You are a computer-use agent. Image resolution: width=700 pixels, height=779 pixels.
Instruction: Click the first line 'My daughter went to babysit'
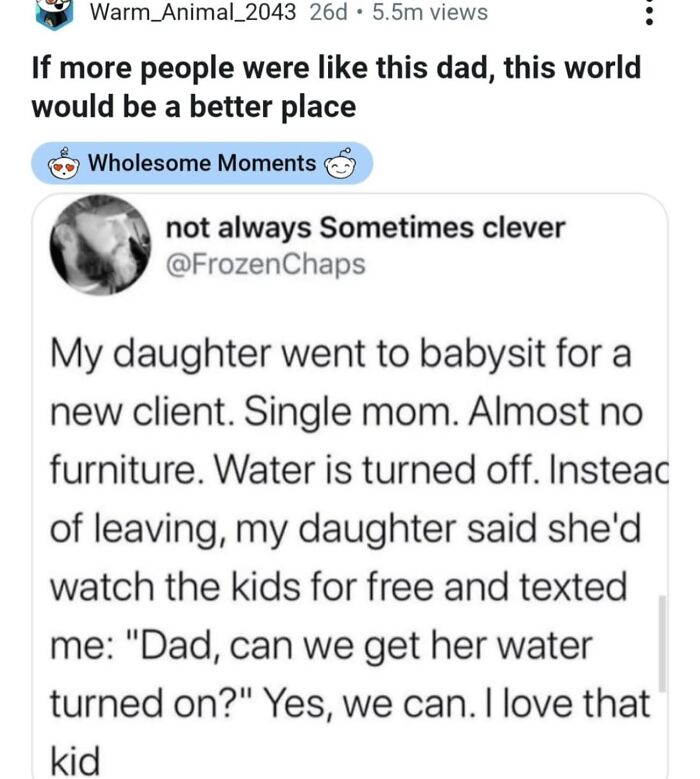point(340,354)
